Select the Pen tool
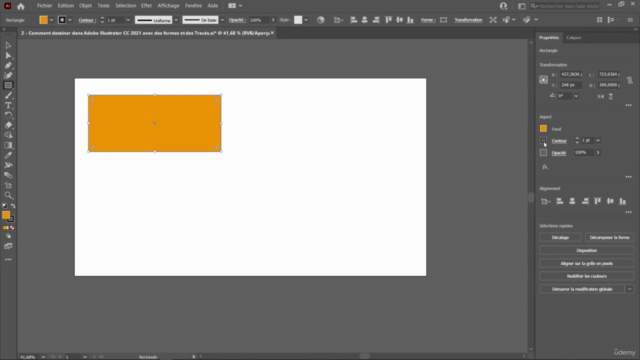 point(8,65)
